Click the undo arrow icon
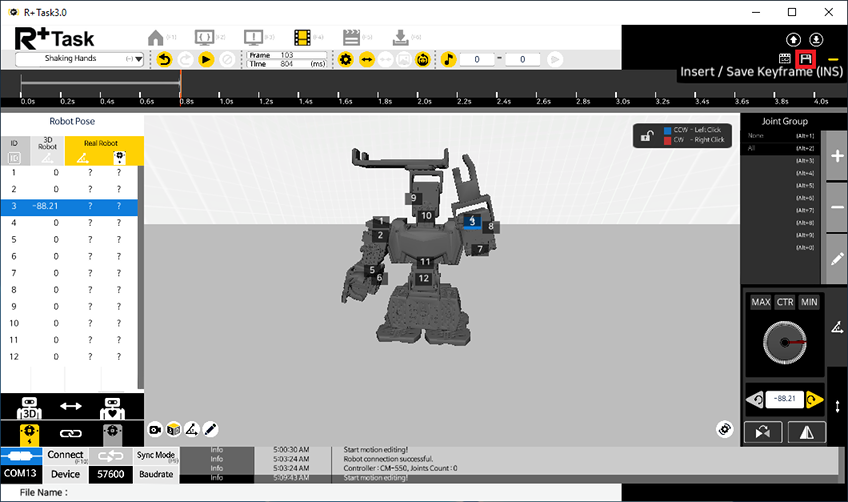 tap(166, 60)
